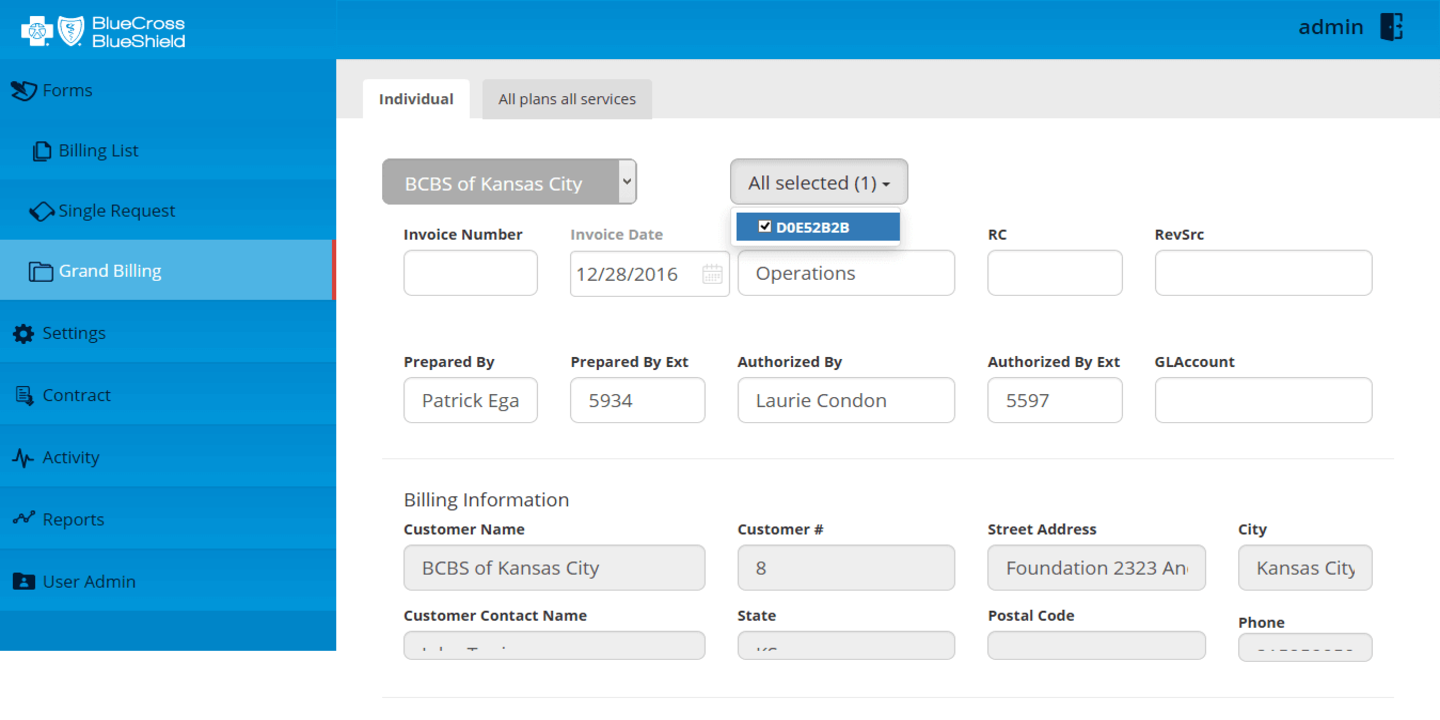
Task: Open the Invoice Date calendar picker
Action: pyautogui.click(x=712, y=274)
